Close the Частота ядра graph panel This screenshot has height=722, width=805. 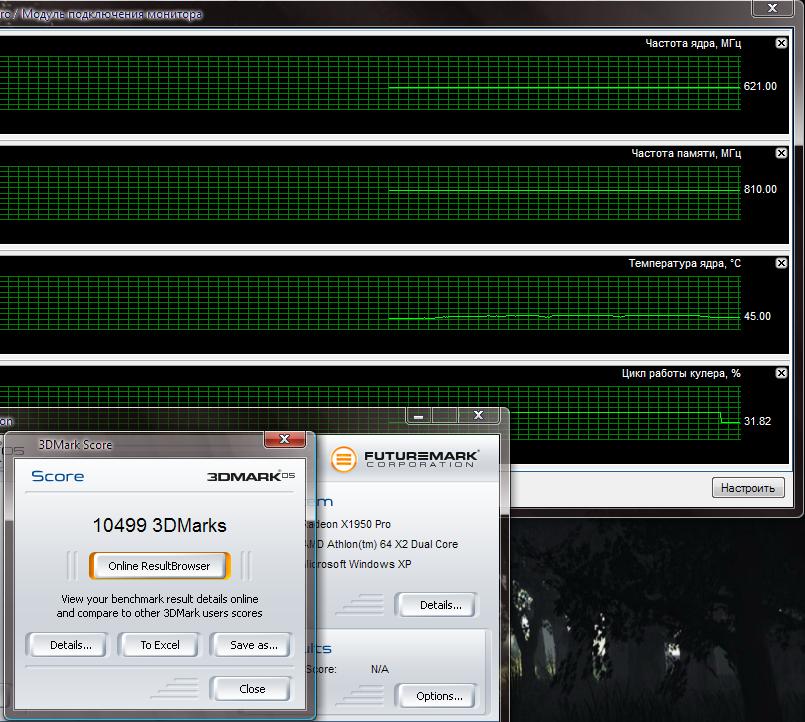click(781, 43)
